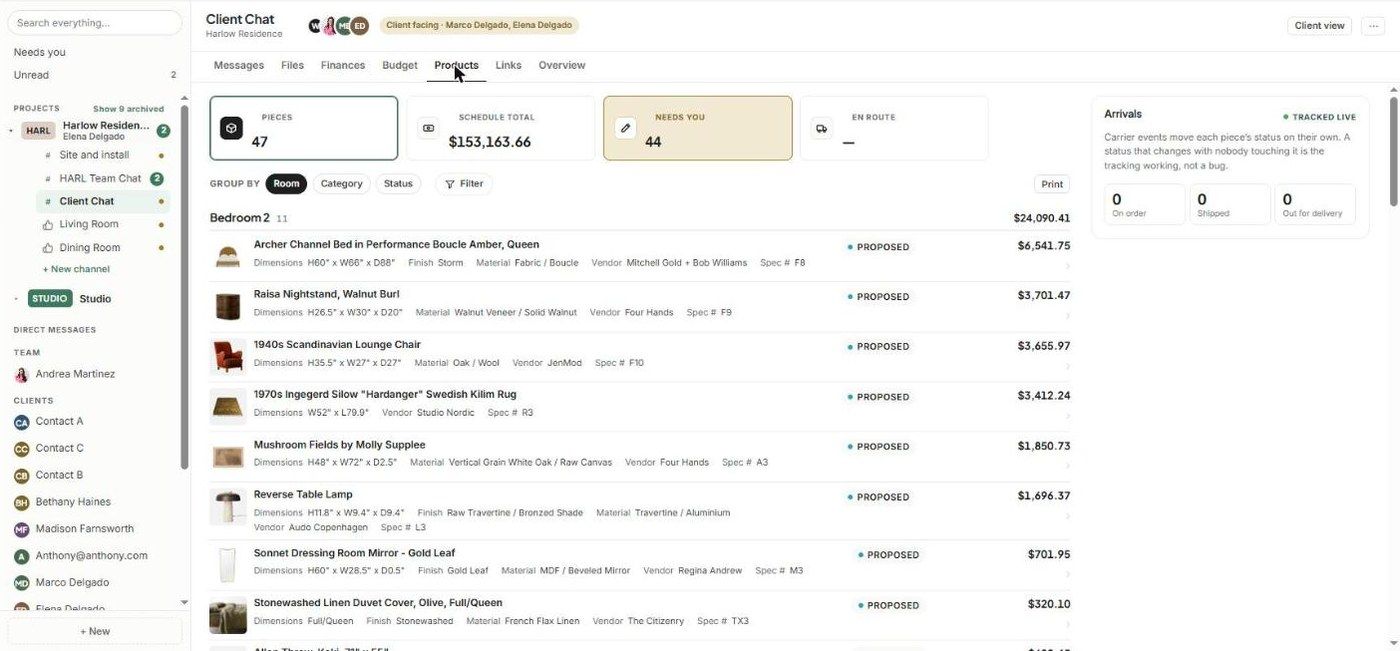Click the sidebar vertical scrollbar thumb
Image resolution: width=1400 pixels, height=651 pixels.
[x=184, y=285]
